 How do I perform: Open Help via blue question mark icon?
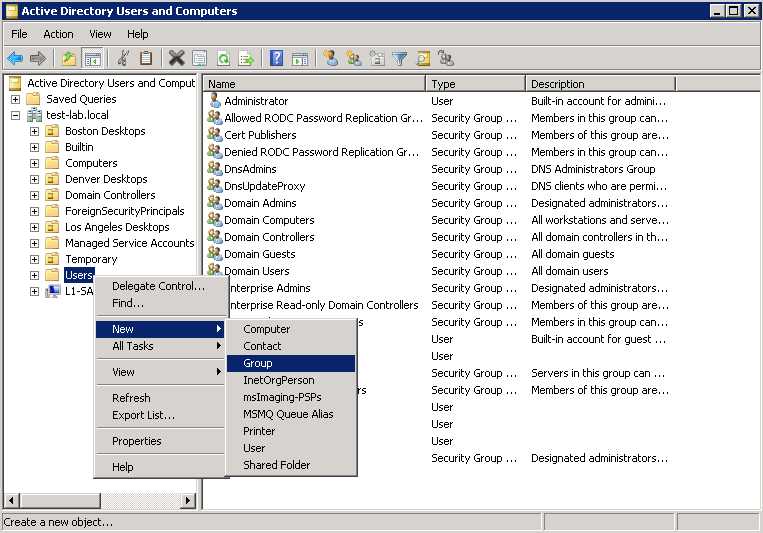point(276,58)
